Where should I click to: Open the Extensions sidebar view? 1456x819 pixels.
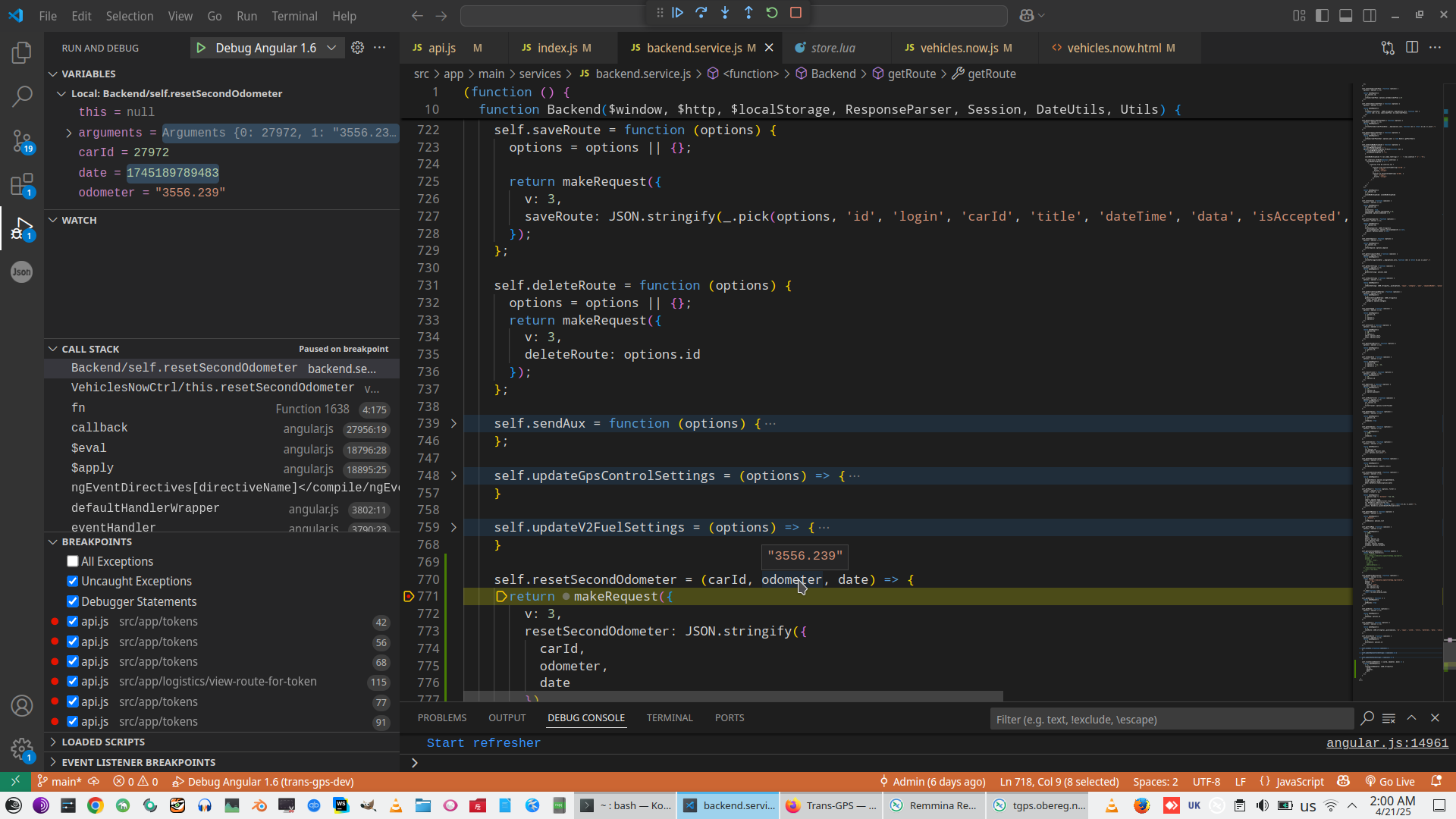pos(22,184)
